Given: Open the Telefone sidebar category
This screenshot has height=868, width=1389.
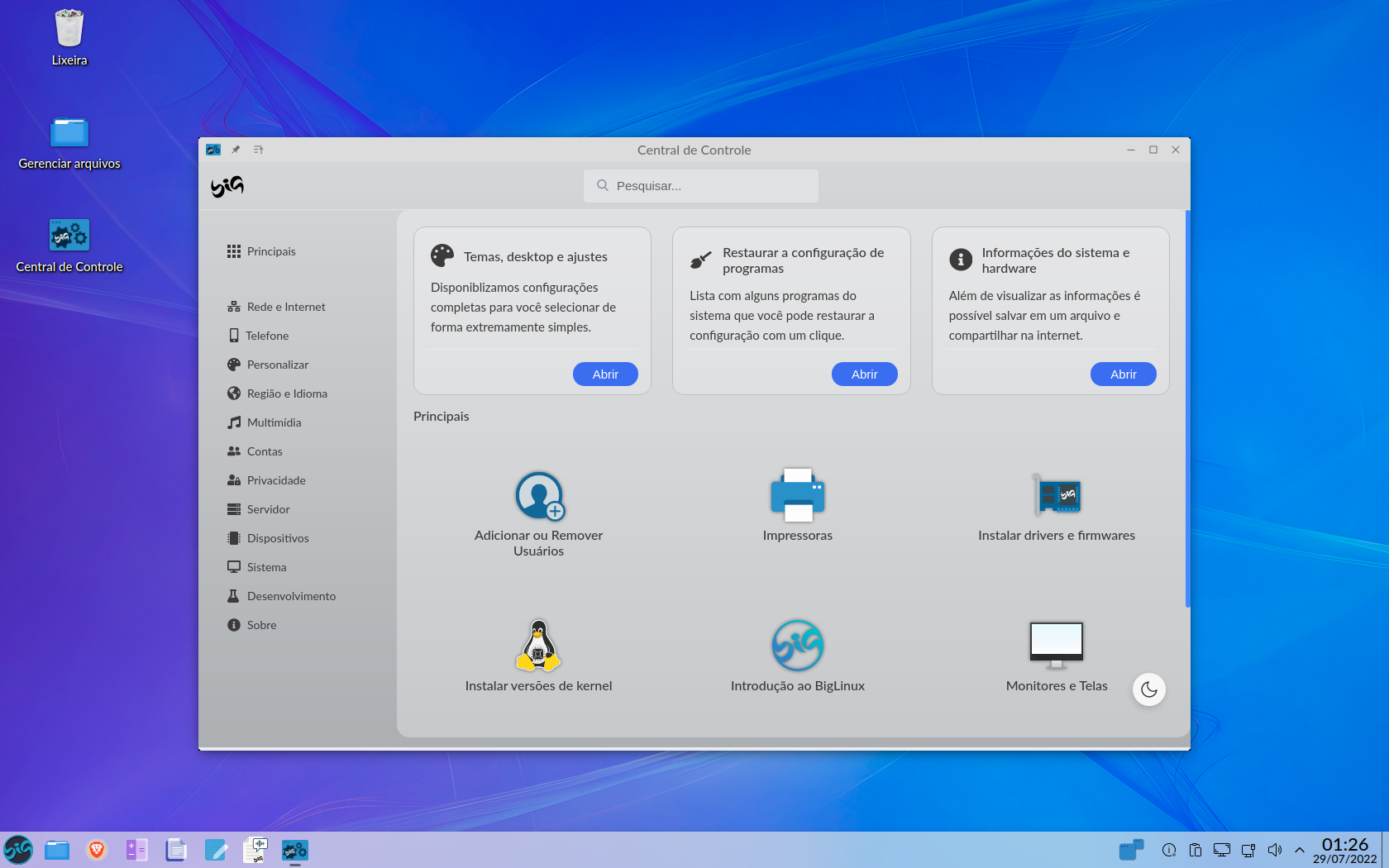Looking at the screenshot, I should [259, 336].
